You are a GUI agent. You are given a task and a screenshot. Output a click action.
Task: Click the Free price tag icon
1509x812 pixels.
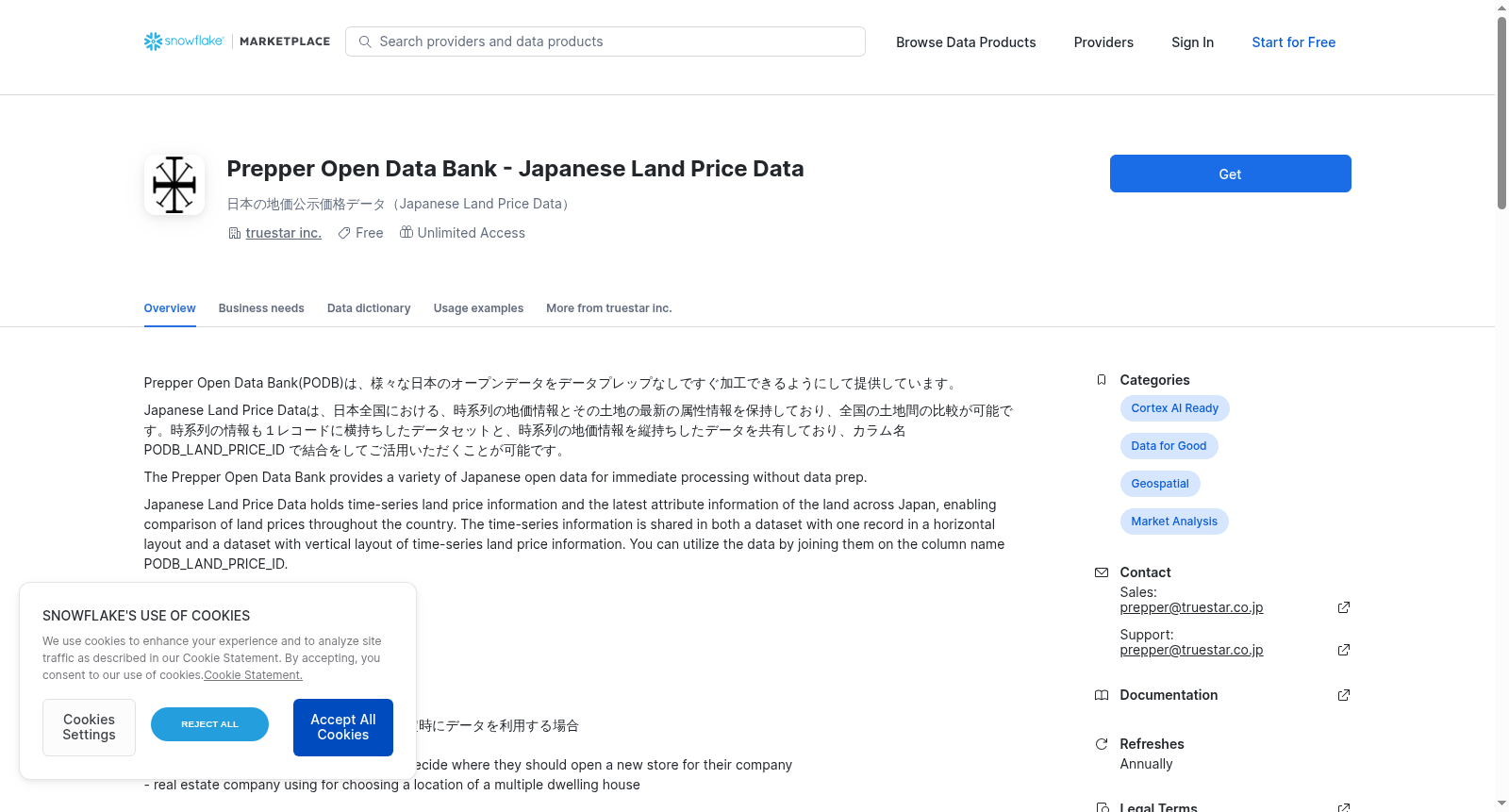(x=344, y=233)
